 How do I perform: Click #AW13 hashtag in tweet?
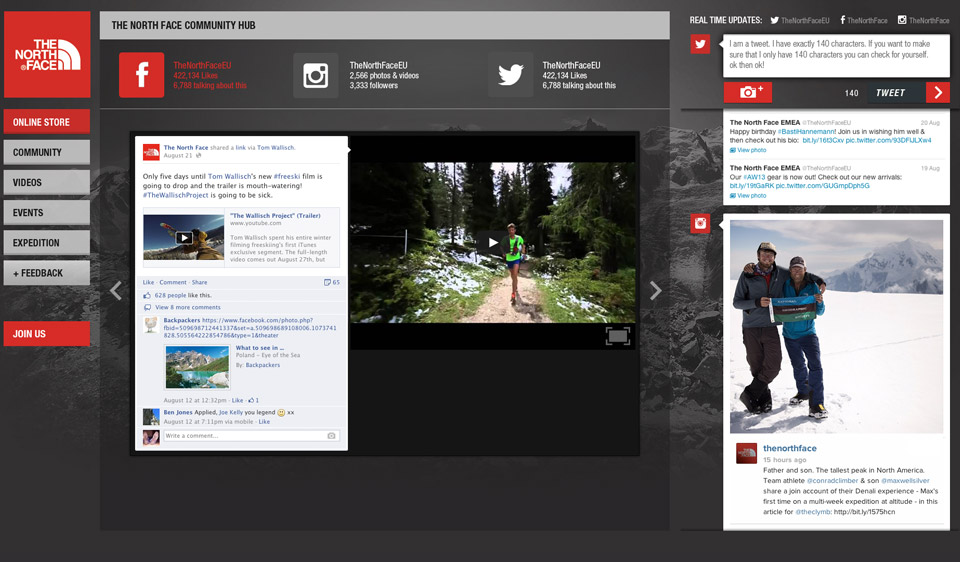coord(754,177)
